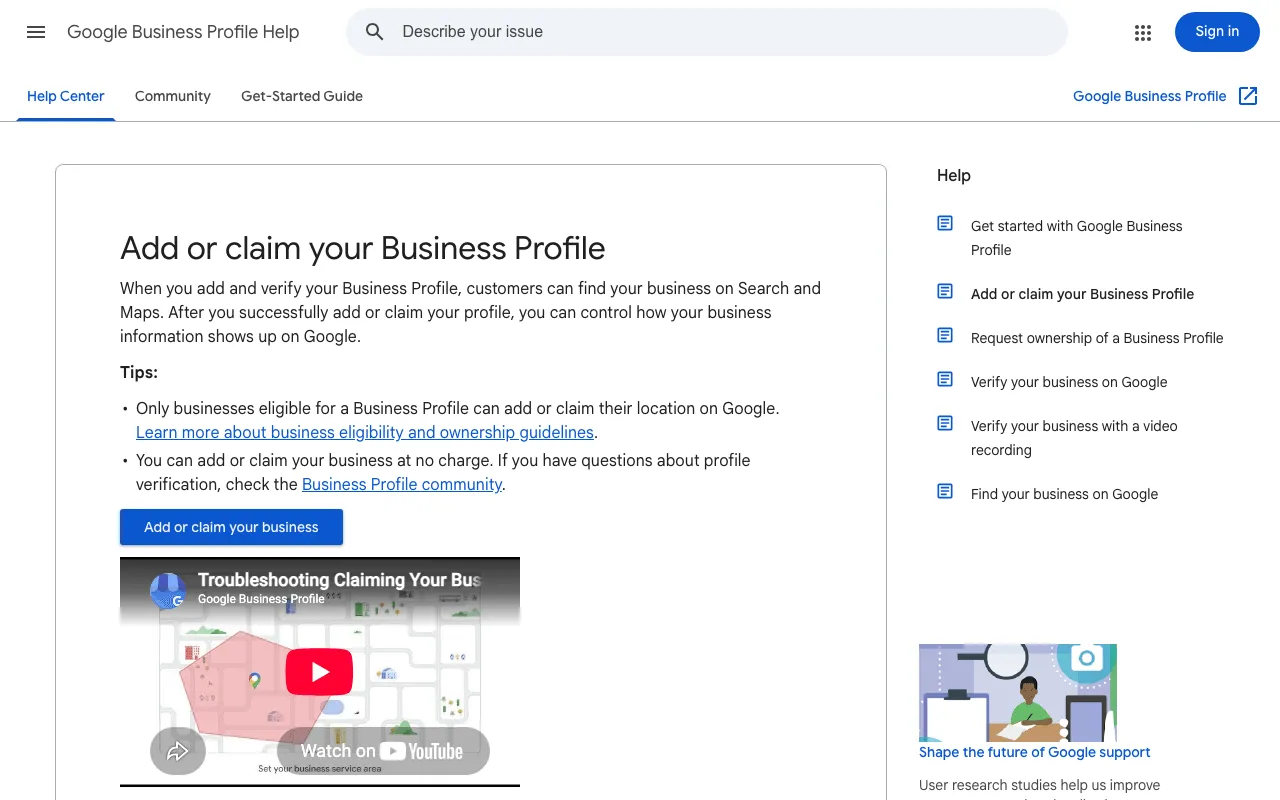Screen dimensions: 1280x800
Task: Open the Community tab
Action: pos(173,96)
